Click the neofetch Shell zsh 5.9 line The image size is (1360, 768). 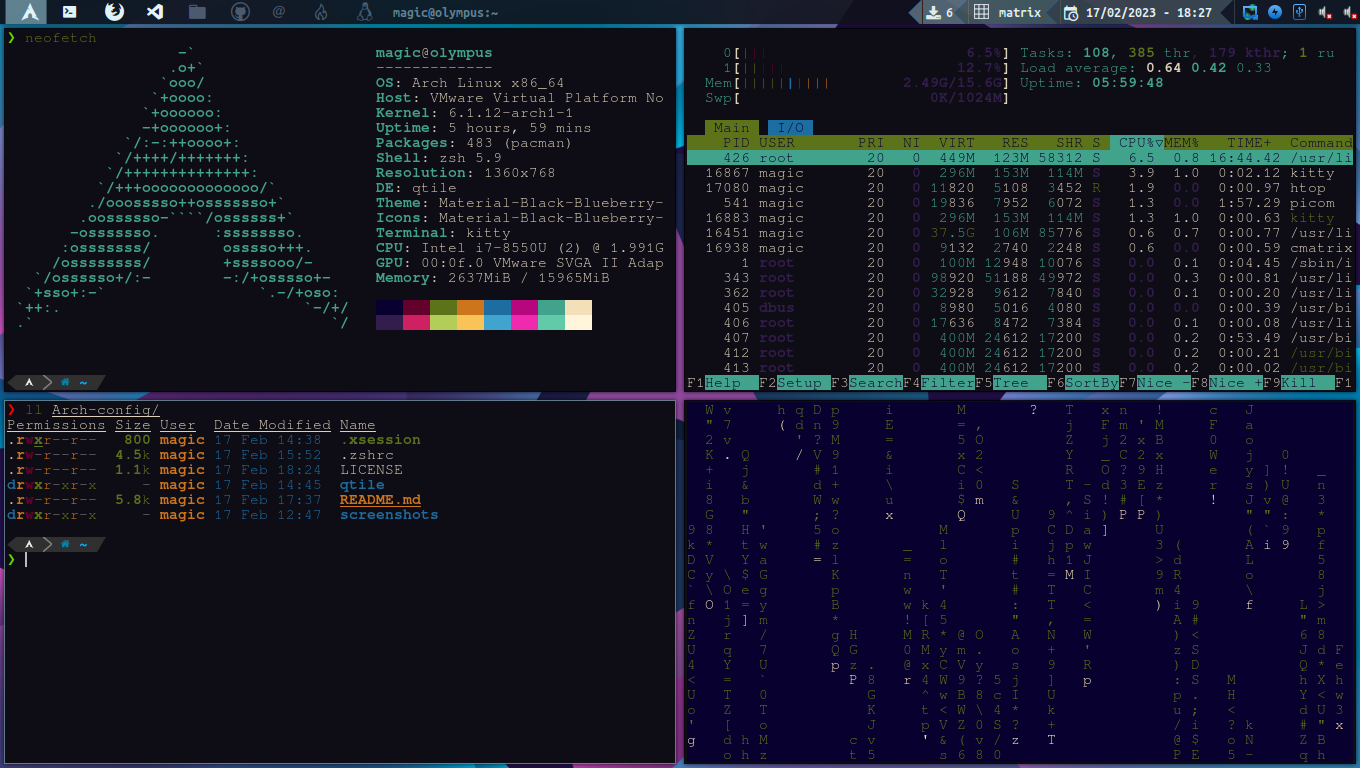pyautogui.click(x=439, y=158)
